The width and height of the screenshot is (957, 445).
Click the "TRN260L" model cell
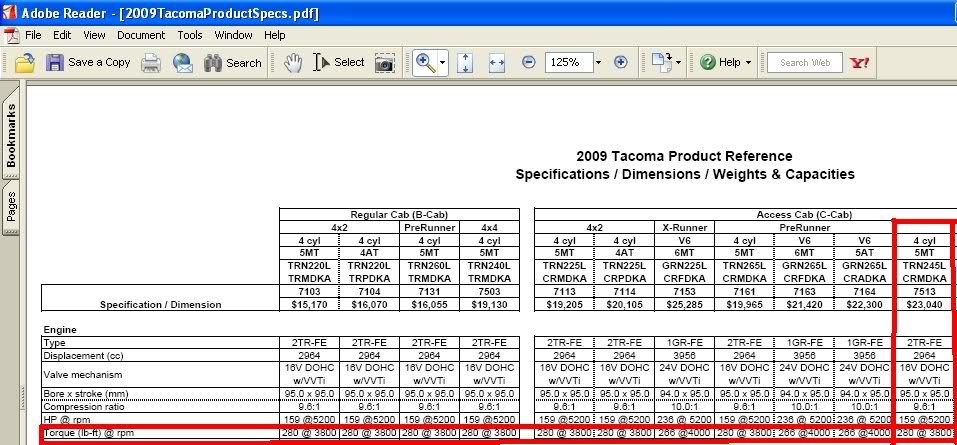point(430,266)
